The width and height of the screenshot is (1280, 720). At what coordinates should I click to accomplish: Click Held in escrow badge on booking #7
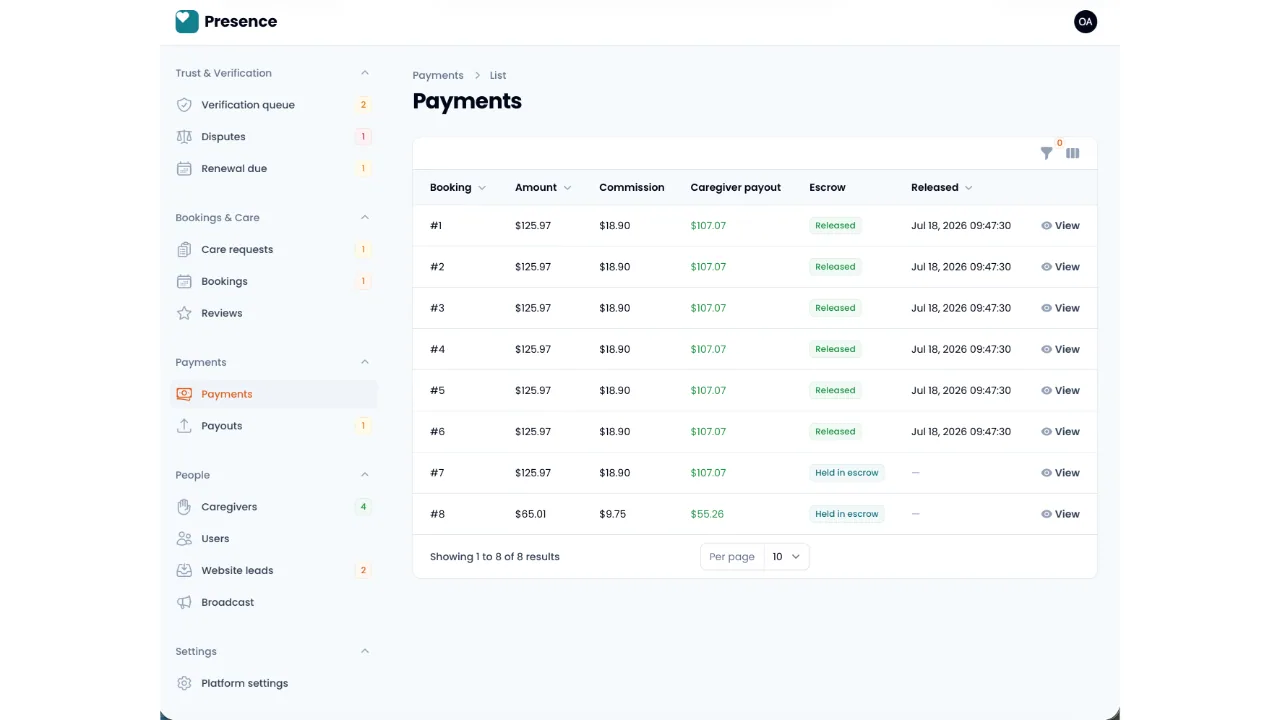coord(847,473)
